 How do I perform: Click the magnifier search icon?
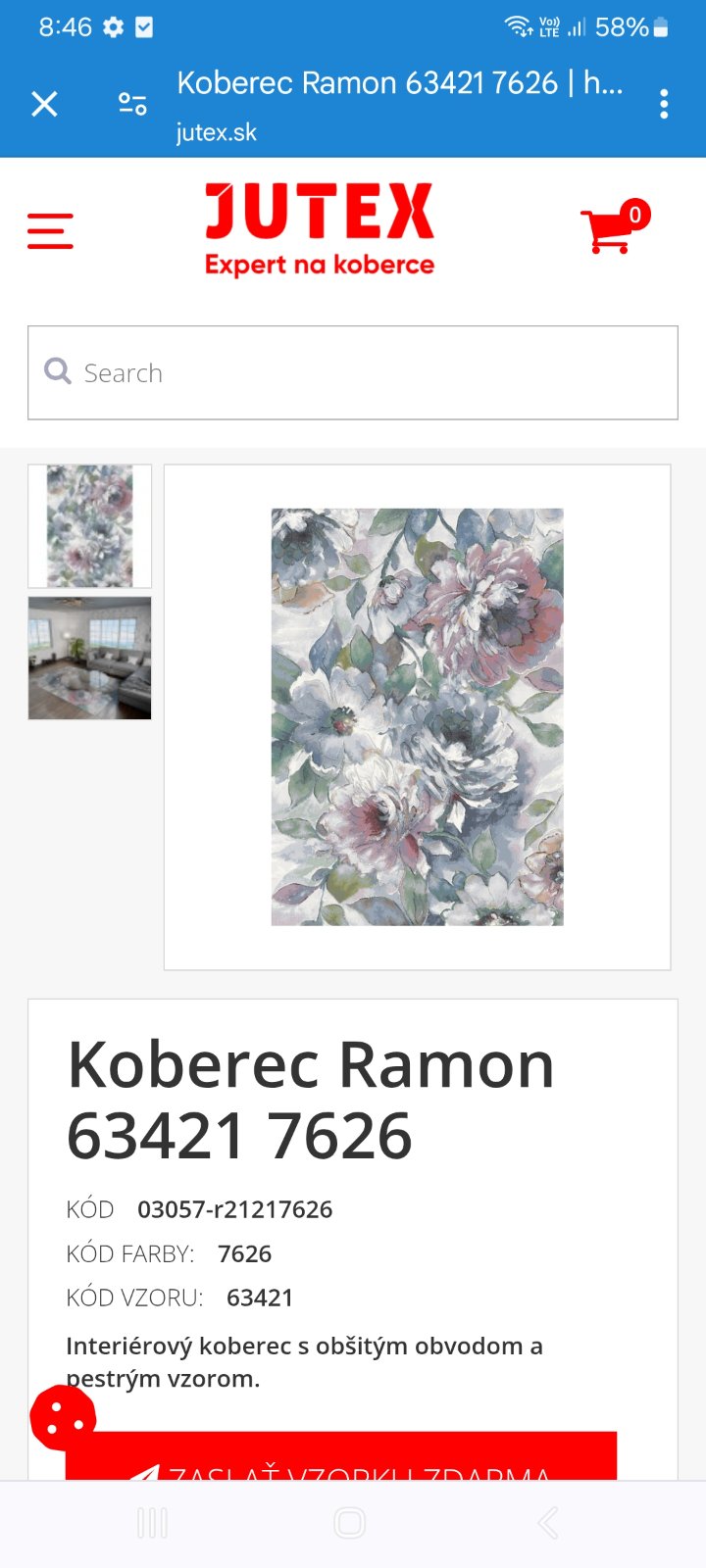[x=58, y=371]
